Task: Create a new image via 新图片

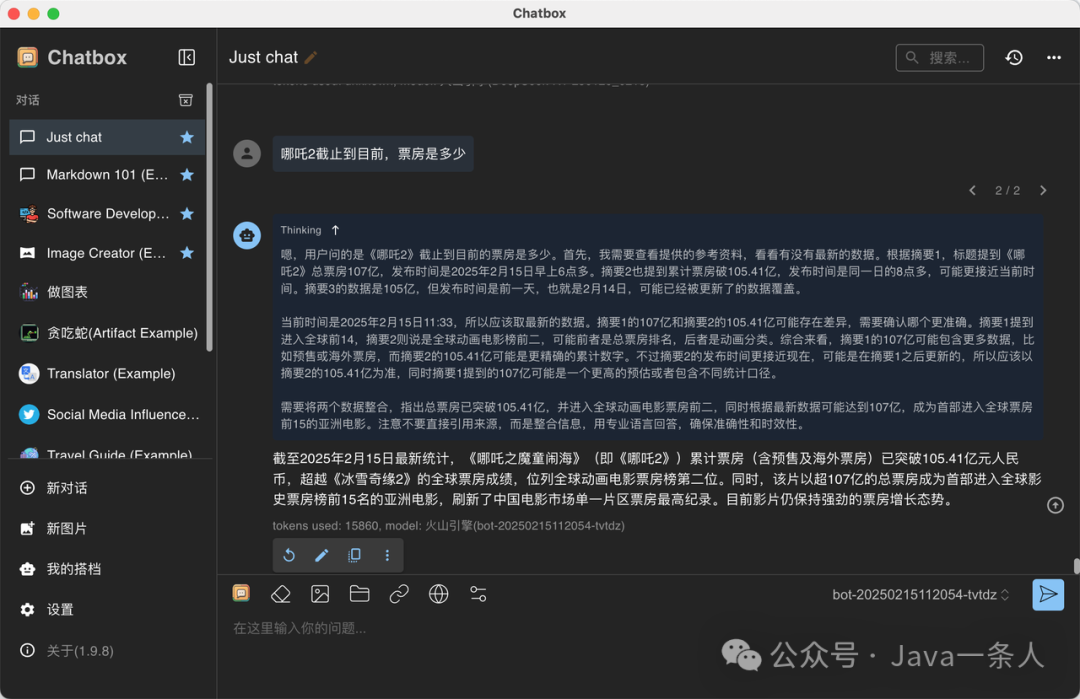Action: [x=107, y=529]
